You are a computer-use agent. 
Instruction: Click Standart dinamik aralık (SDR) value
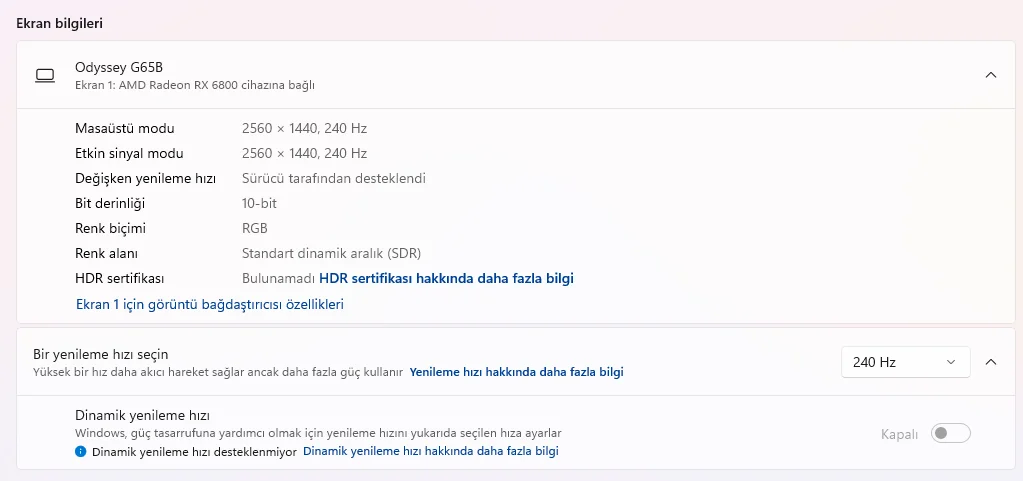click(x=331, y=253)
